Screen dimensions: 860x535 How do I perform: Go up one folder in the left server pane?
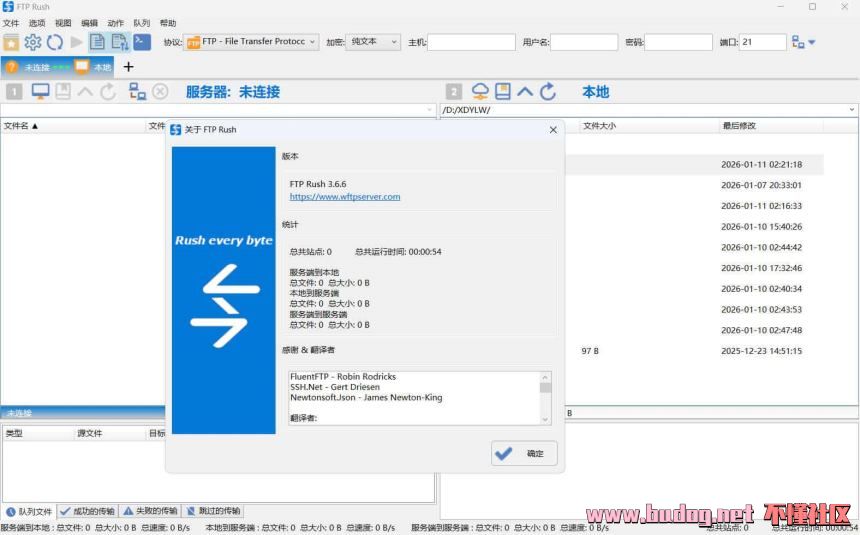(x=85, y=91)
